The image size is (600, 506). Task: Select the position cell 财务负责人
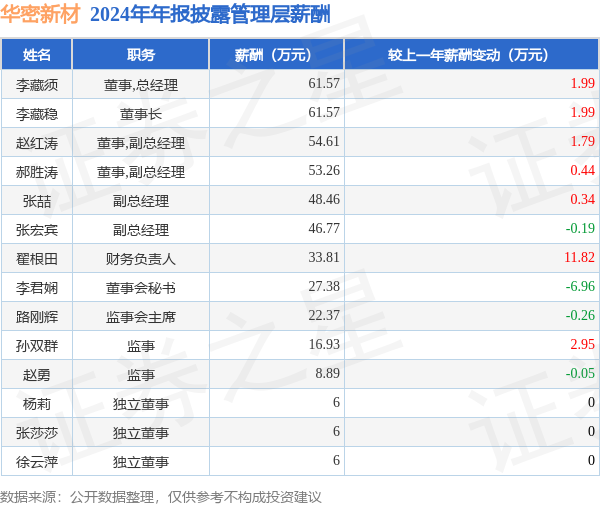141,259
